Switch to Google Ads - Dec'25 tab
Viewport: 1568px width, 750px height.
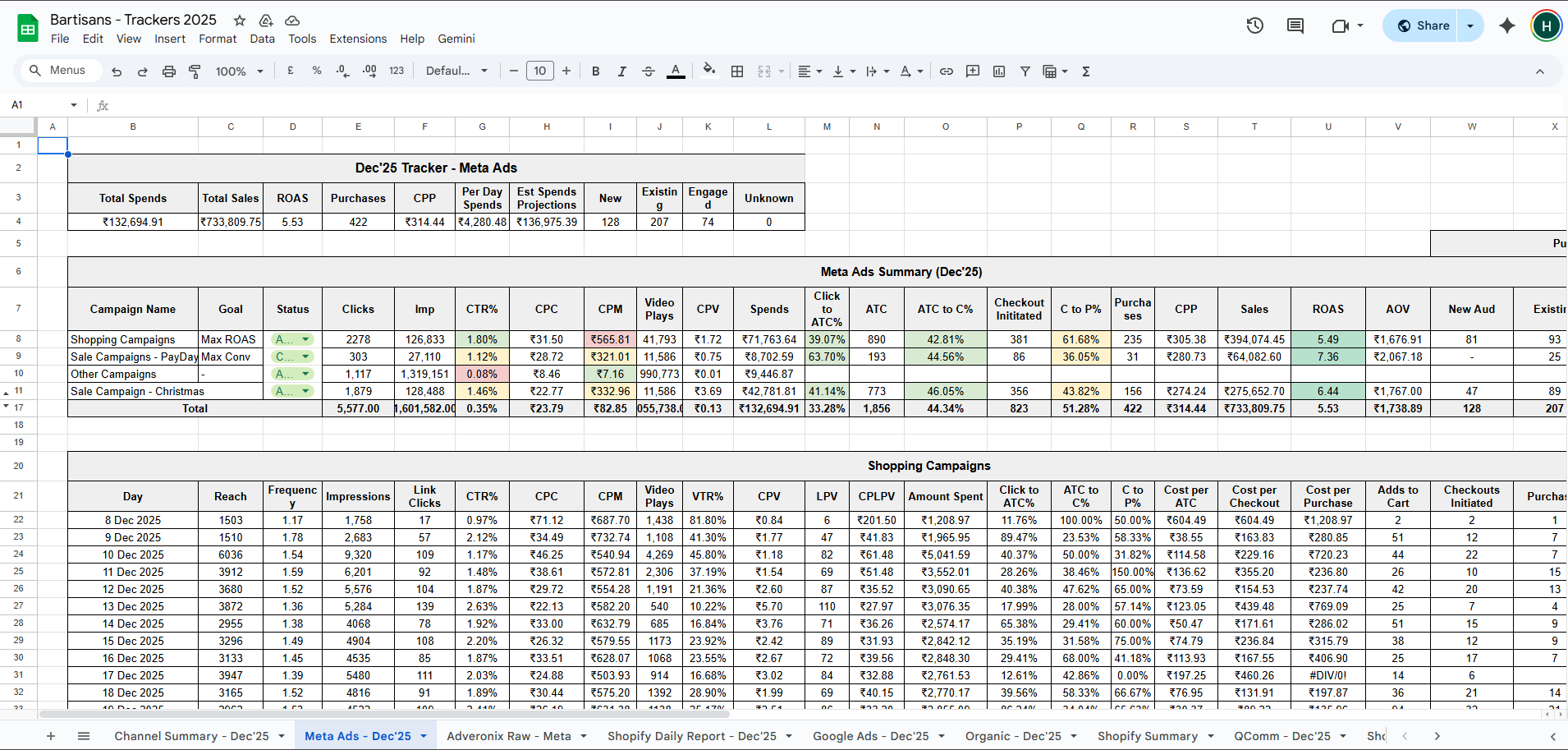tap(870, 736)
